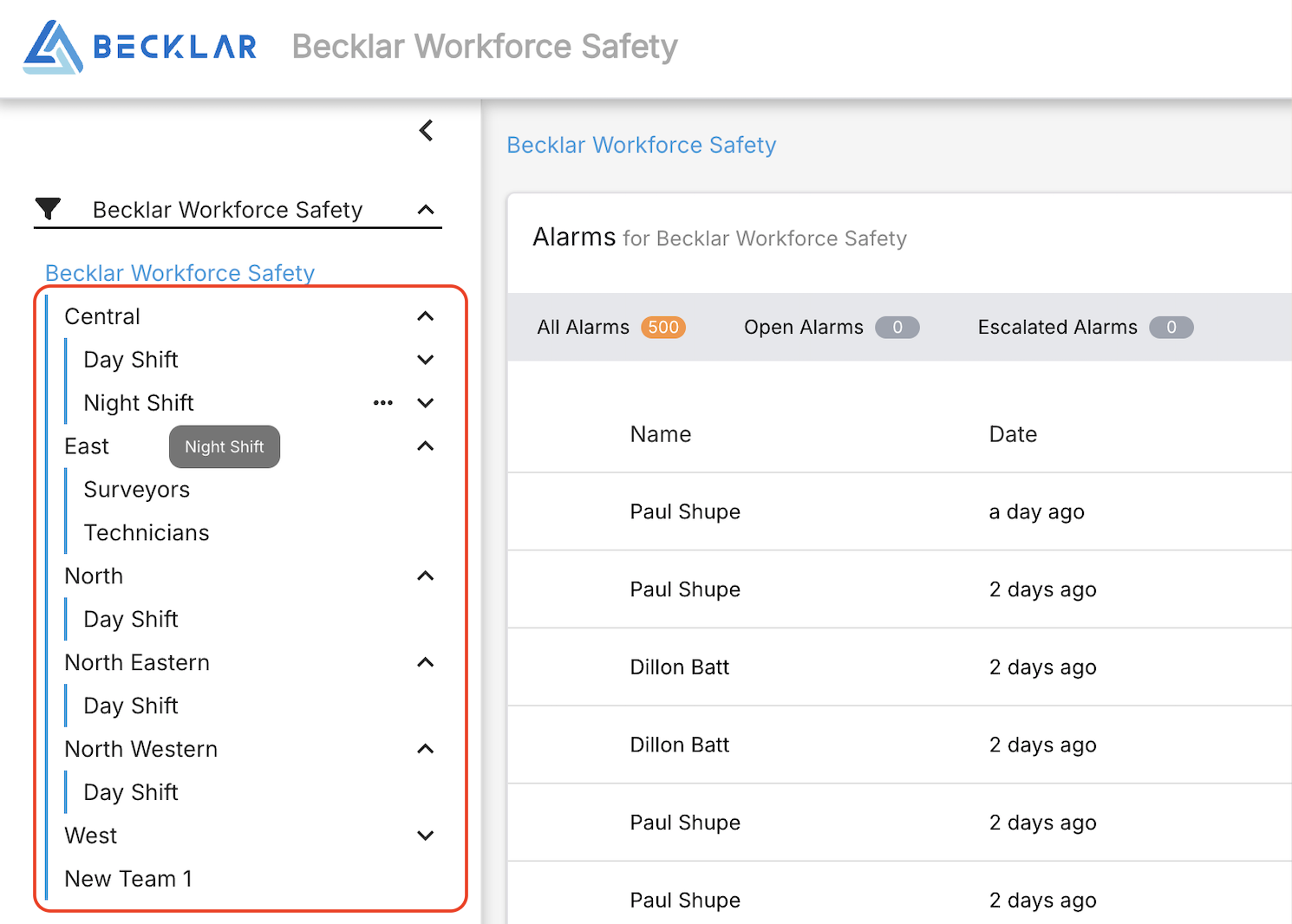The image size is (1292, 924).
Task: Collapse the North Western team group
Action: click(426, 749)
